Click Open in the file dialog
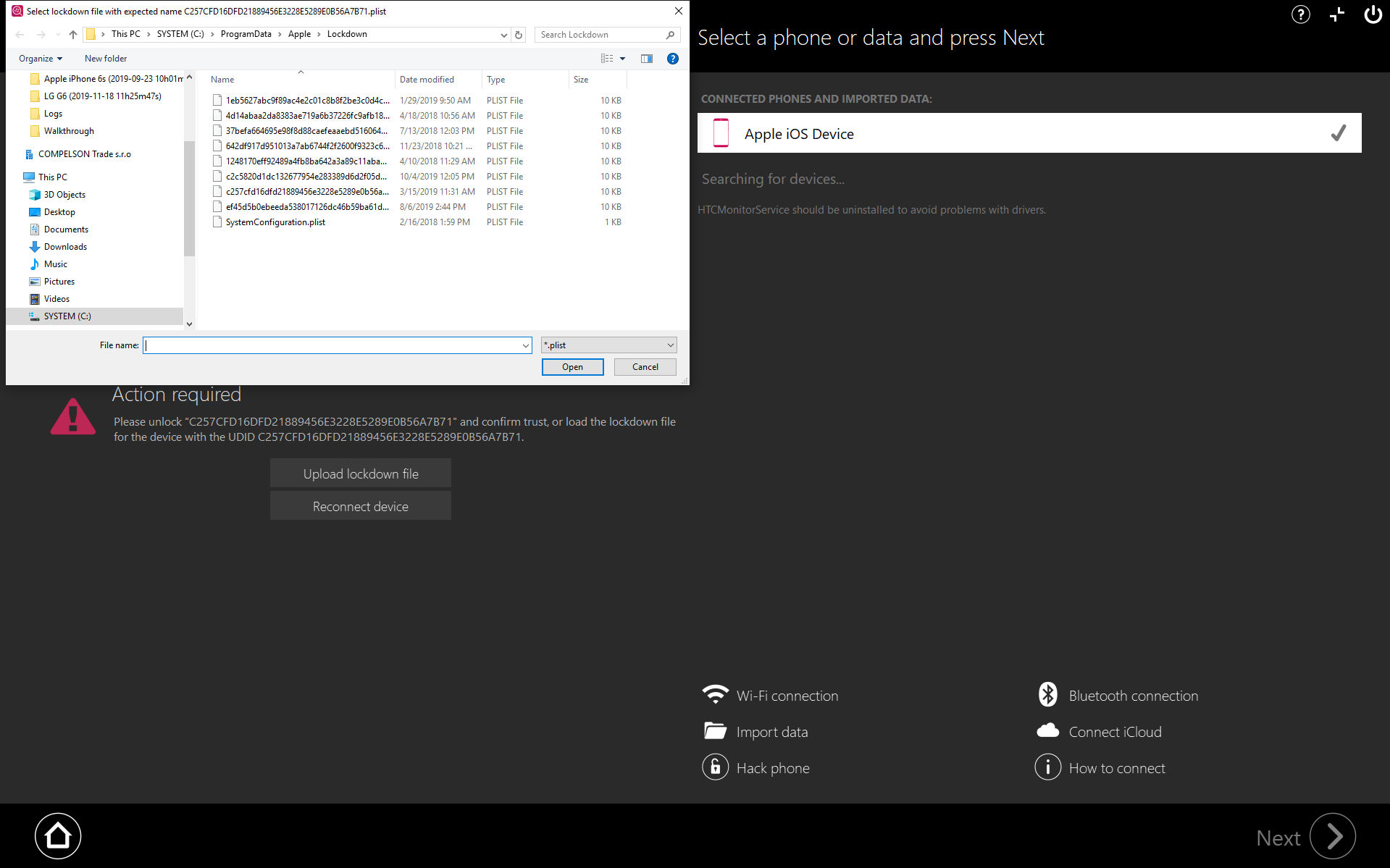1390x868 pixels. point(572,367)
